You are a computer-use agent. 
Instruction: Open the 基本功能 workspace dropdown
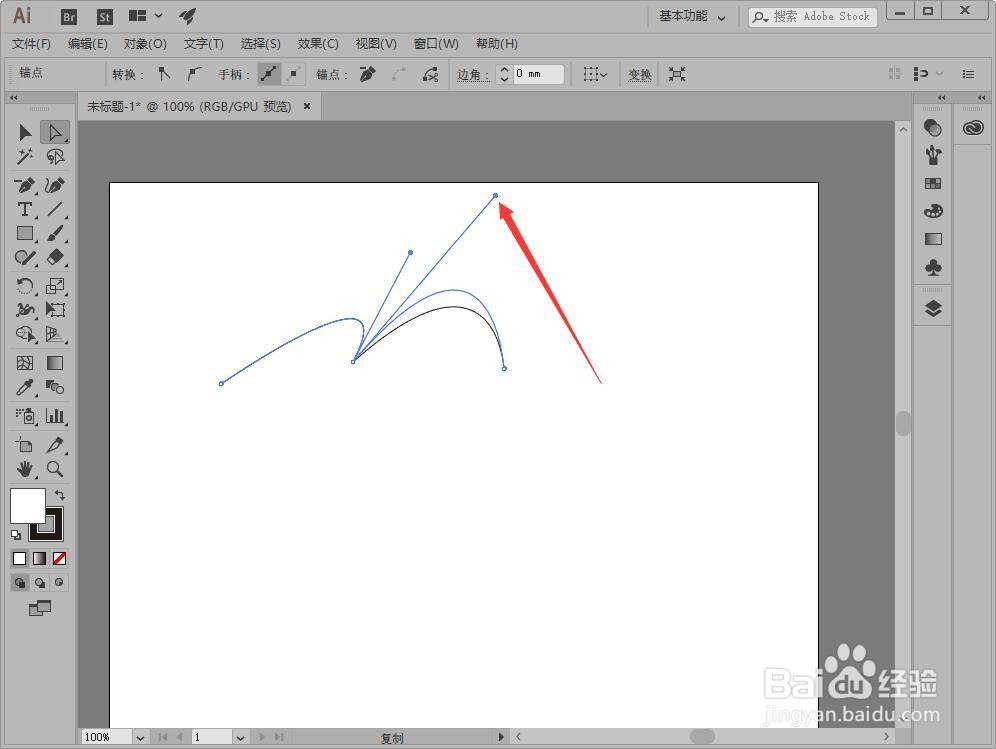click(x=692, y=17)
